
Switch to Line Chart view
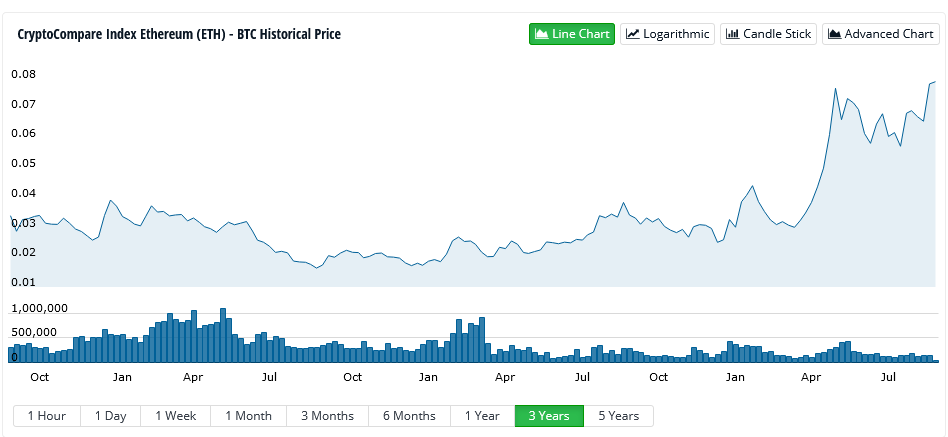tap(572, 34)
